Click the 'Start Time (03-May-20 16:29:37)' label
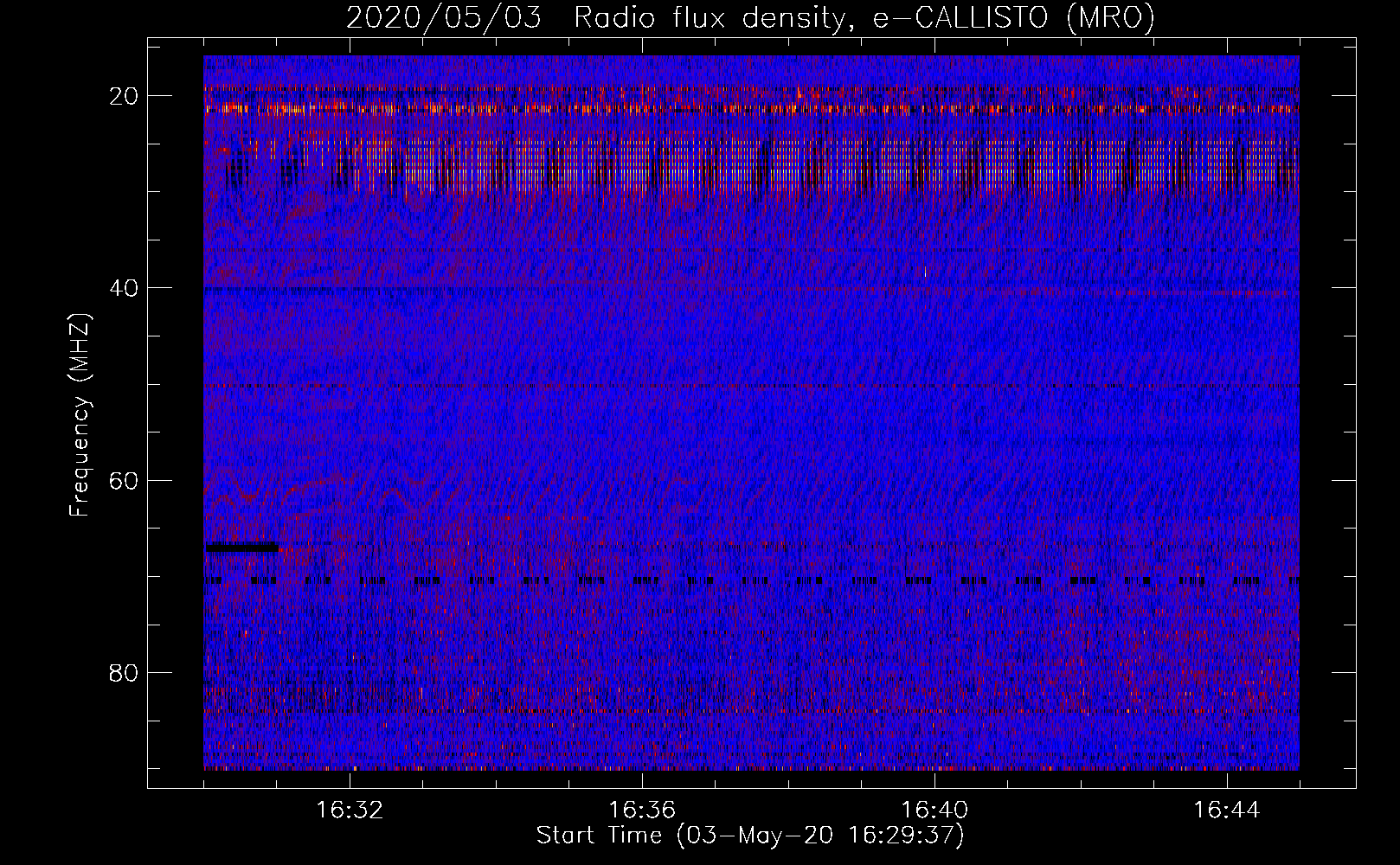 pos(750,836)
